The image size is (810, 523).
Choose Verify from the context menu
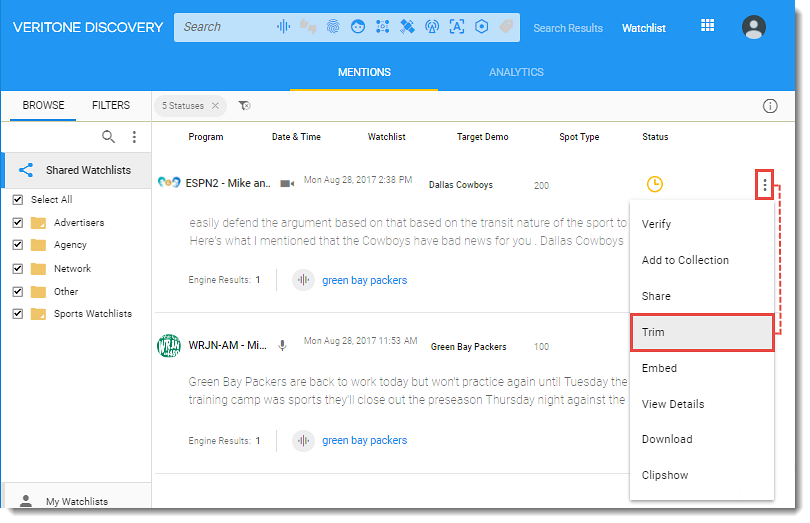click(702, 224)
